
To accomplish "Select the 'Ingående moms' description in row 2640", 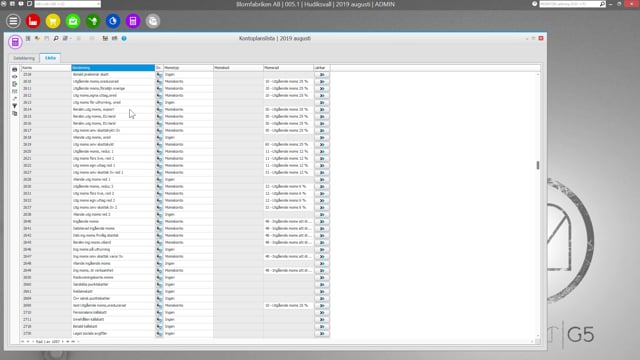I will pyautogui.click(x=113, y=222).
